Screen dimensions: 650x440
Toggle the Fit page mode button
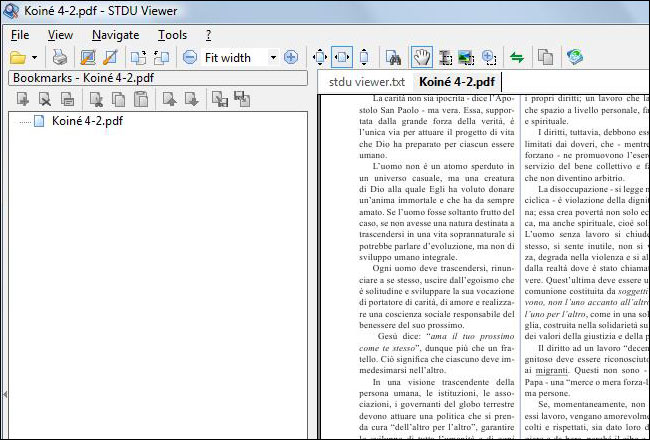click(x=320, y=58)
